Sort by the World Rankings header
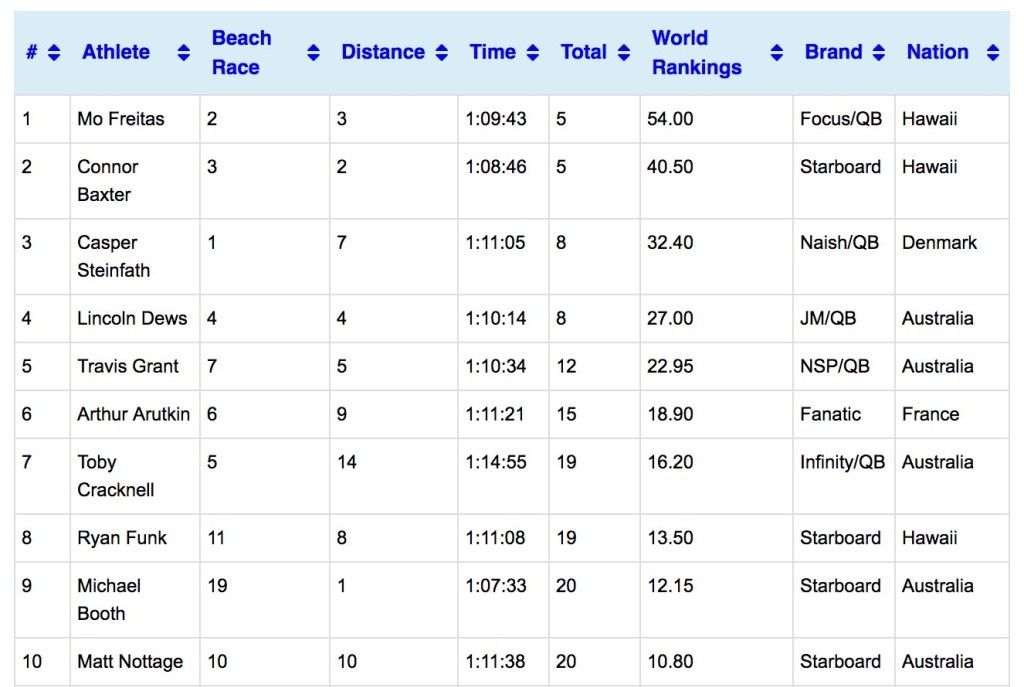Image resolution: width=1024 pixels, height=687 pixels. (697, 53)
